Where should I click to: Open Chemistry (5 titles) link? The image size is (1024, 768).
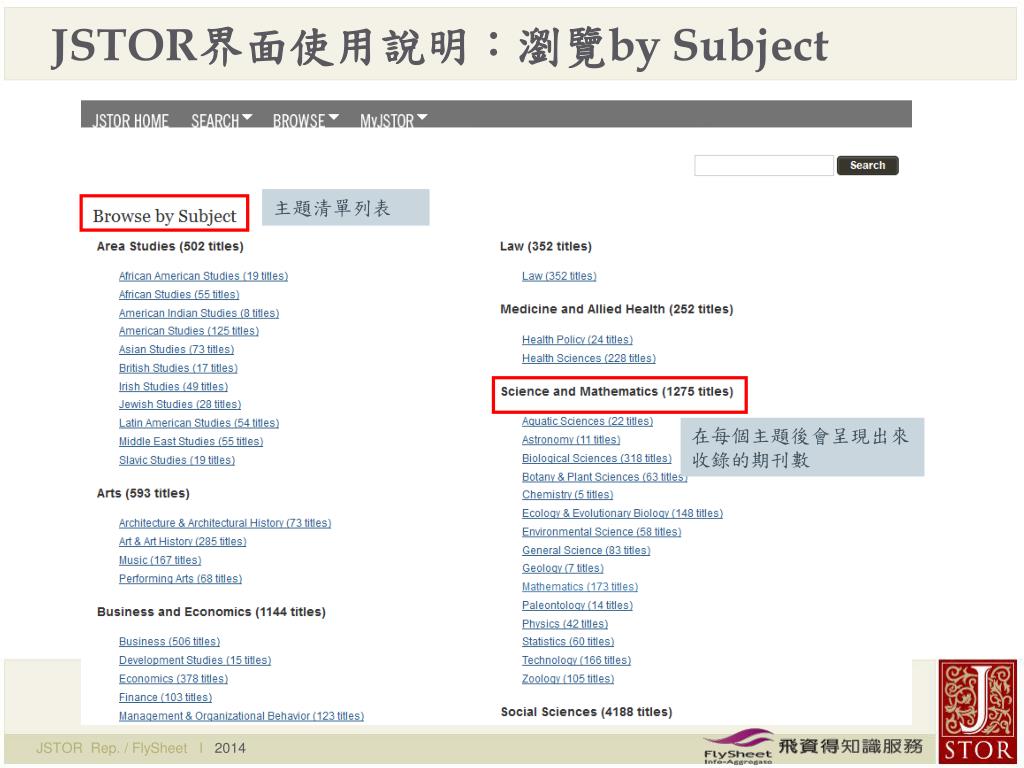[567, 494]
